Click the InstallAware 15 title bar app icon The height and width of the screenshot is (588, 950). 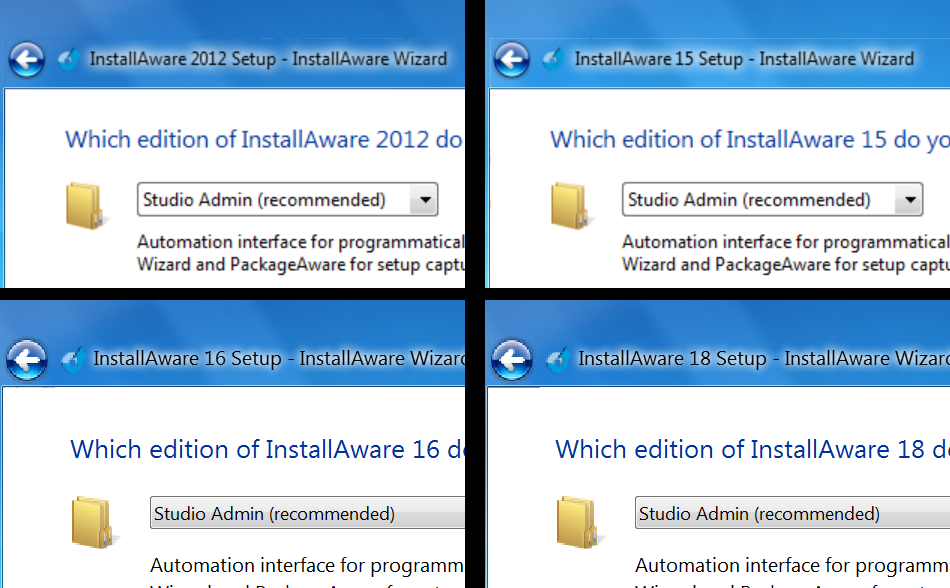(553, 59)
